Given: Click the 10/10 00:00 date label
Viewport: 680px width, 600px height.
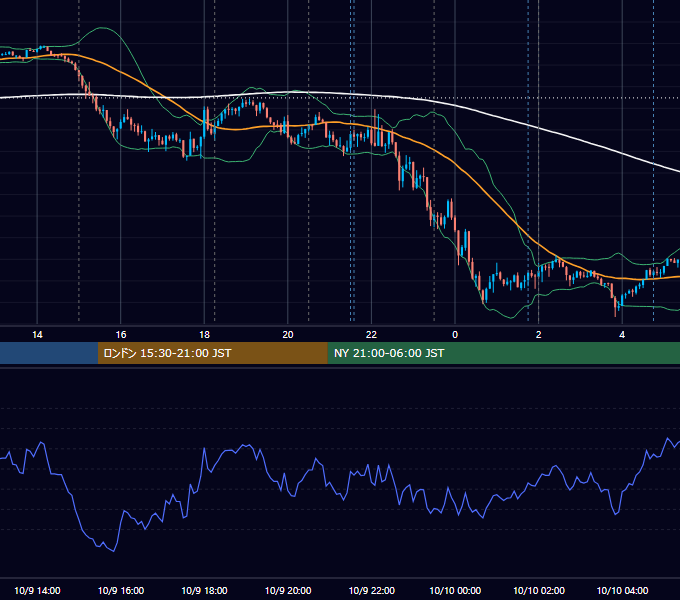Looking at the screenshot, I should tap(455, 590).
